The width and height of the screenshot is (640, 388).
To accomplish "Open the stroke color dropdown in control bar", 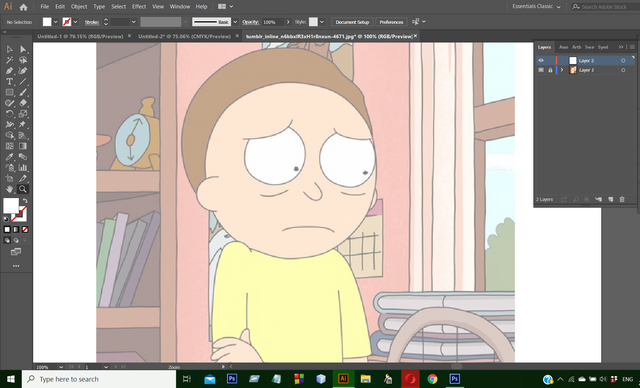I will [75, 22].
